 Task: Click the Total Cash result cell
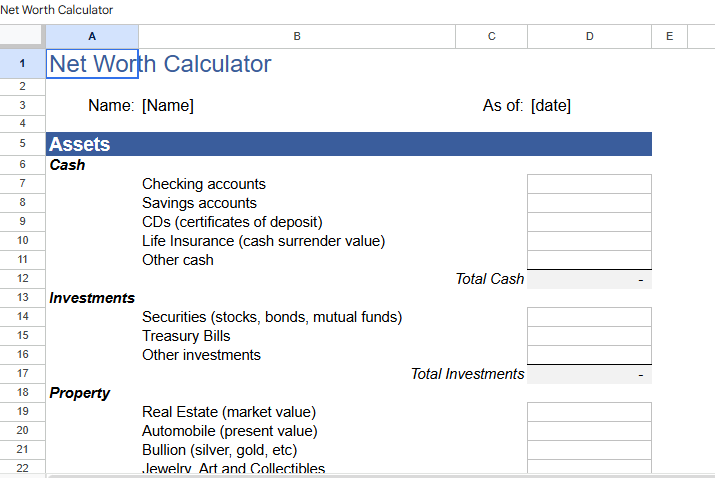[590, 279]
